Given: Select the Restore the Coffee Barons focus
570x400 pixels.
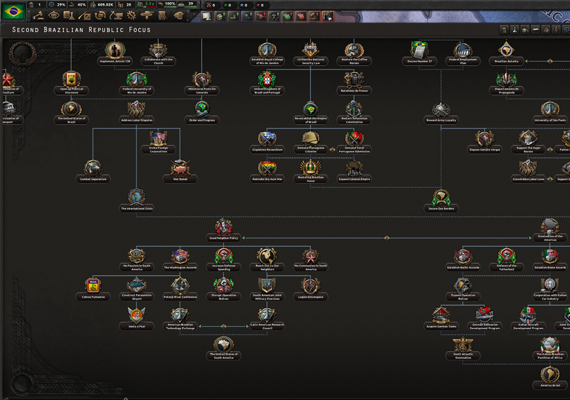Looking at the screenshot, I should (354, 54).
